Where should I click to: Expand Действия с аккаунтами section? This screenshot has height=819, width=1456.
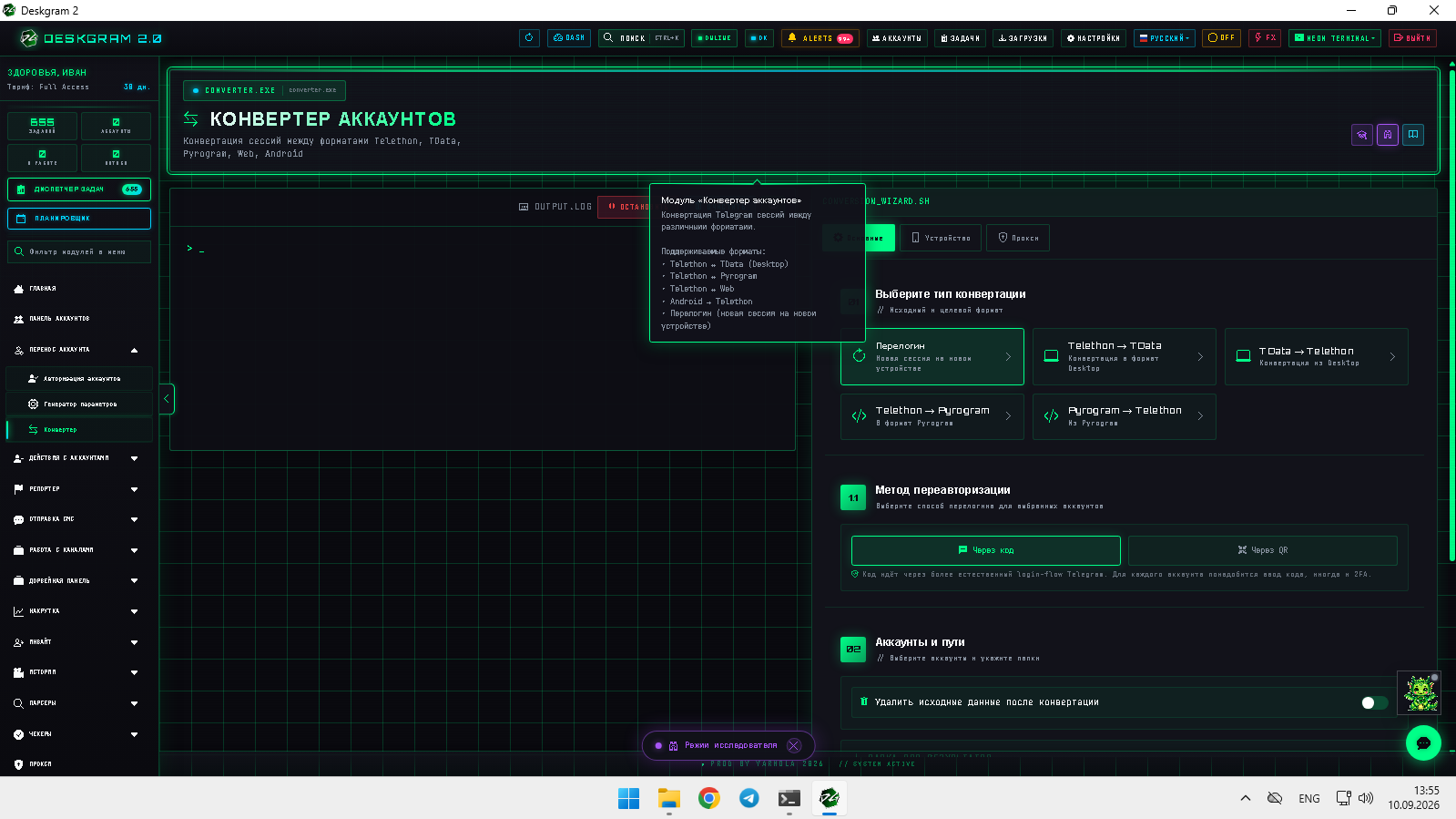point(77,458)
